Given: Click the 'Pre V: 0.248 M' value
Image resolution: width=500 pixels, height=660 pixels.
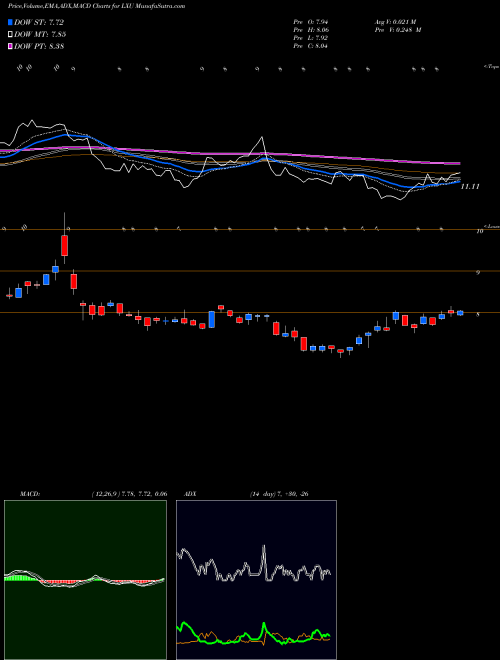Looking at the screenshot, I should coord(399,30).
